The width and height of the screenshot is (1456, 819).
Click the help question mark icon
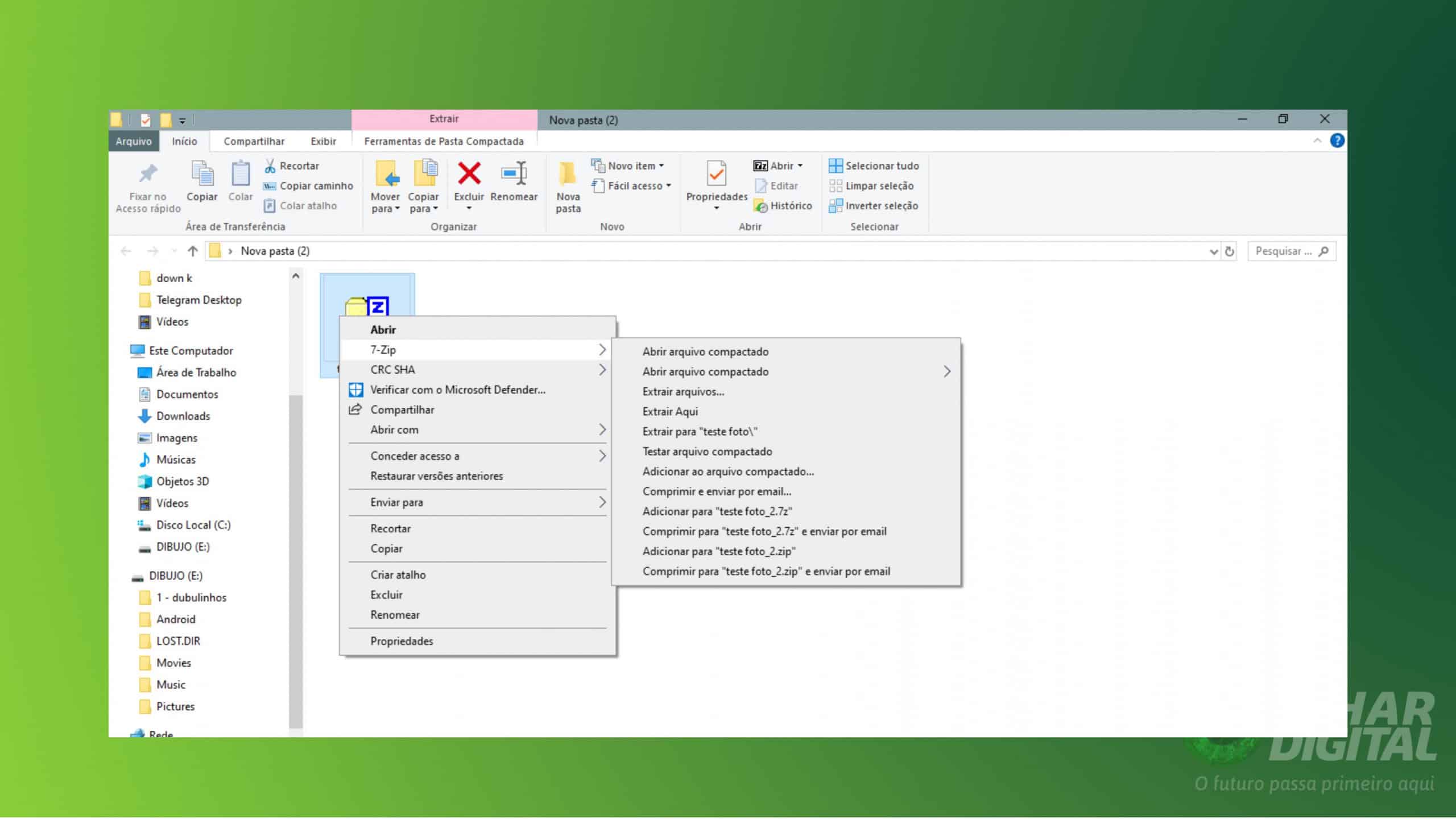pos(1337,140)
